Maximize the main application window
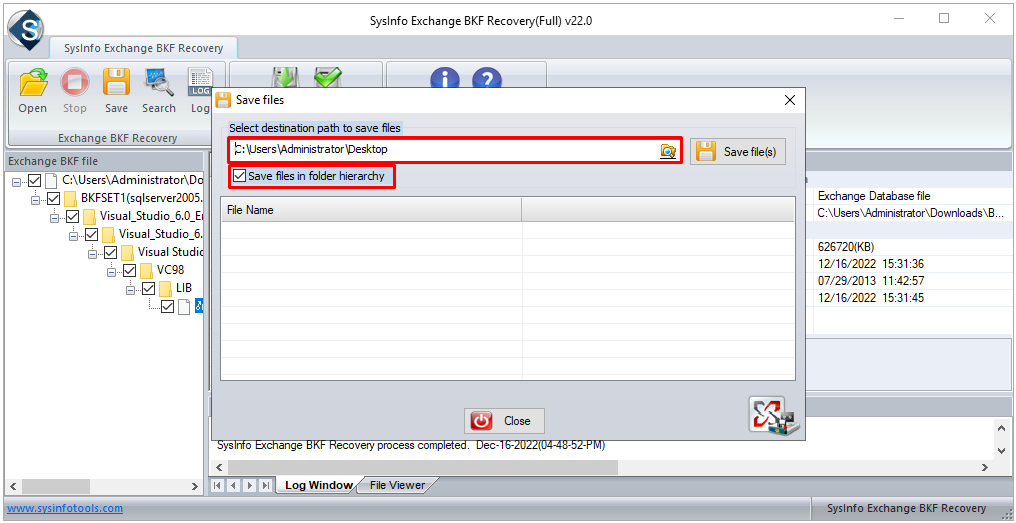This screenshot has height=523, width=1016. [943, 18]
